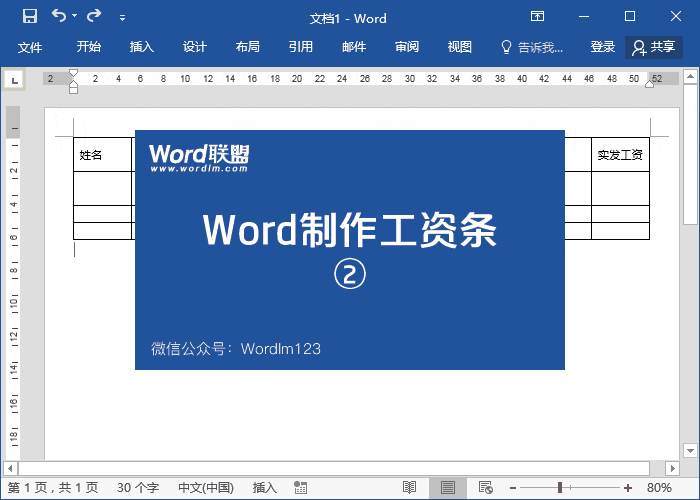Image resolution: width=700 pixels, height=500 pixels.
Task: Click the 共享 share button
Action: click(x=654, y=47)
